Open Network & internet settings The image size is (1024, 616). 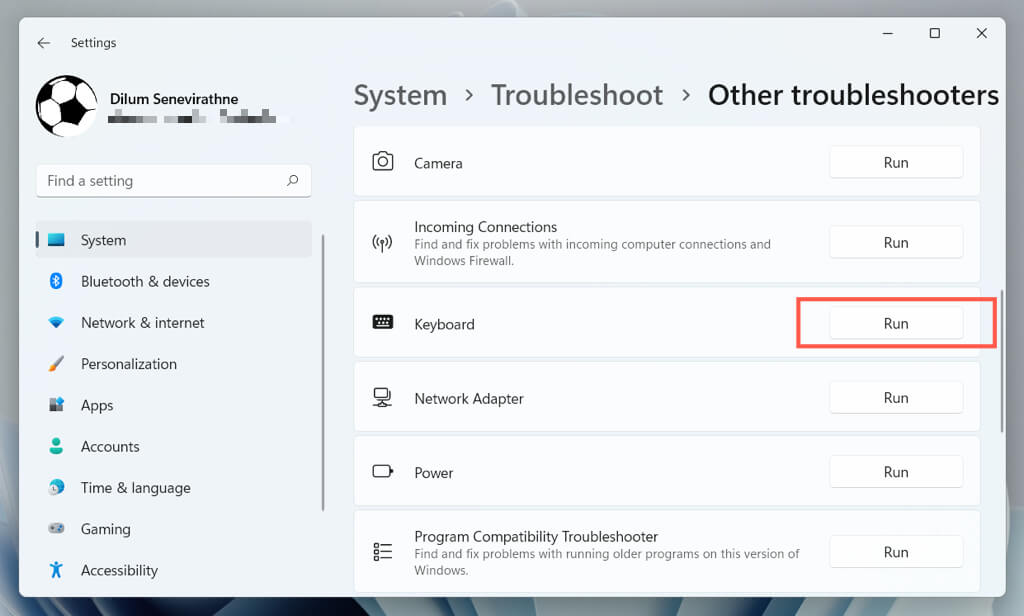[x=142, y=323]
